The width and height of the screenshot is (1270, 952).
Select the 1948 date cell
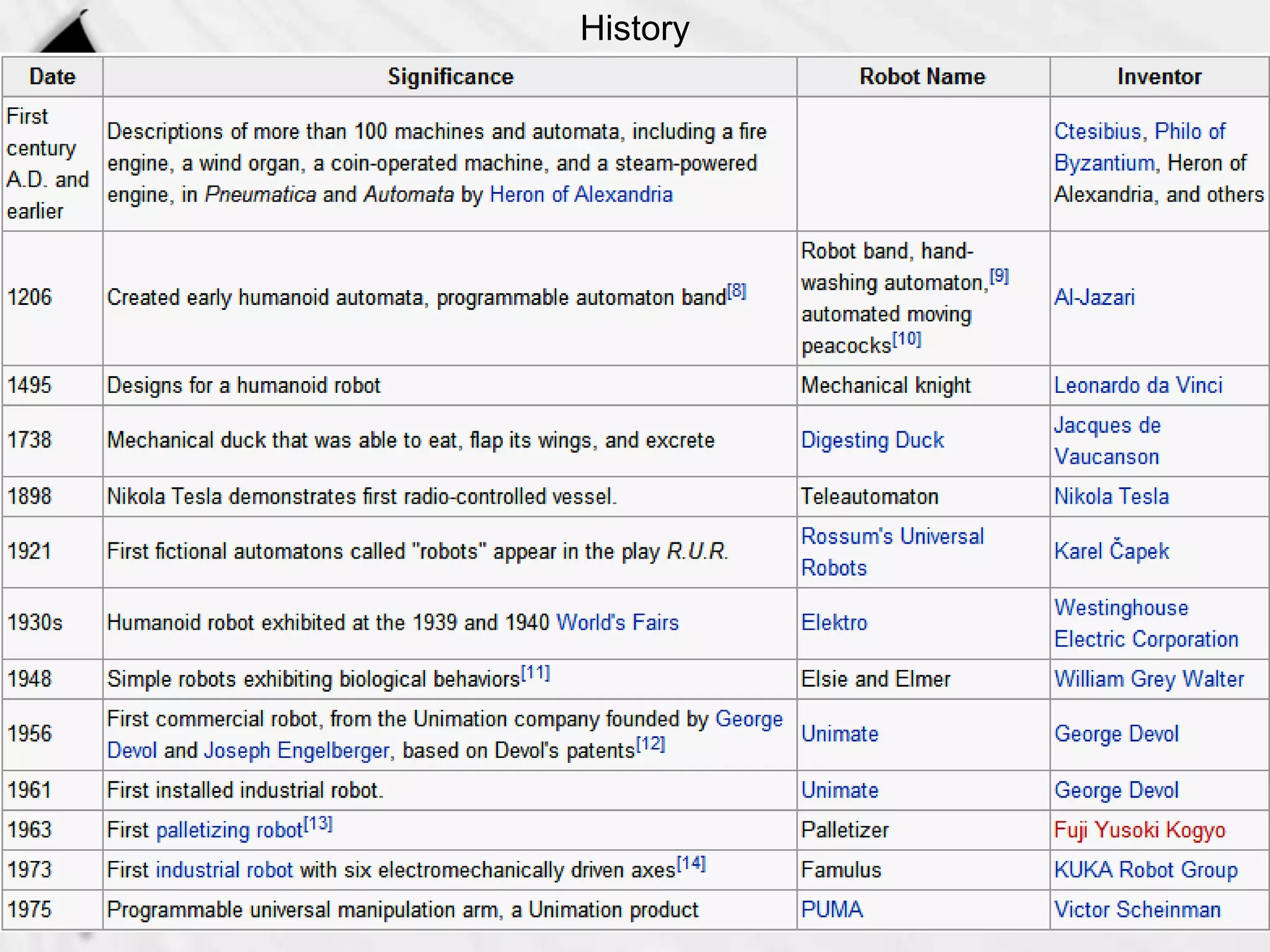tap(53, 679)
